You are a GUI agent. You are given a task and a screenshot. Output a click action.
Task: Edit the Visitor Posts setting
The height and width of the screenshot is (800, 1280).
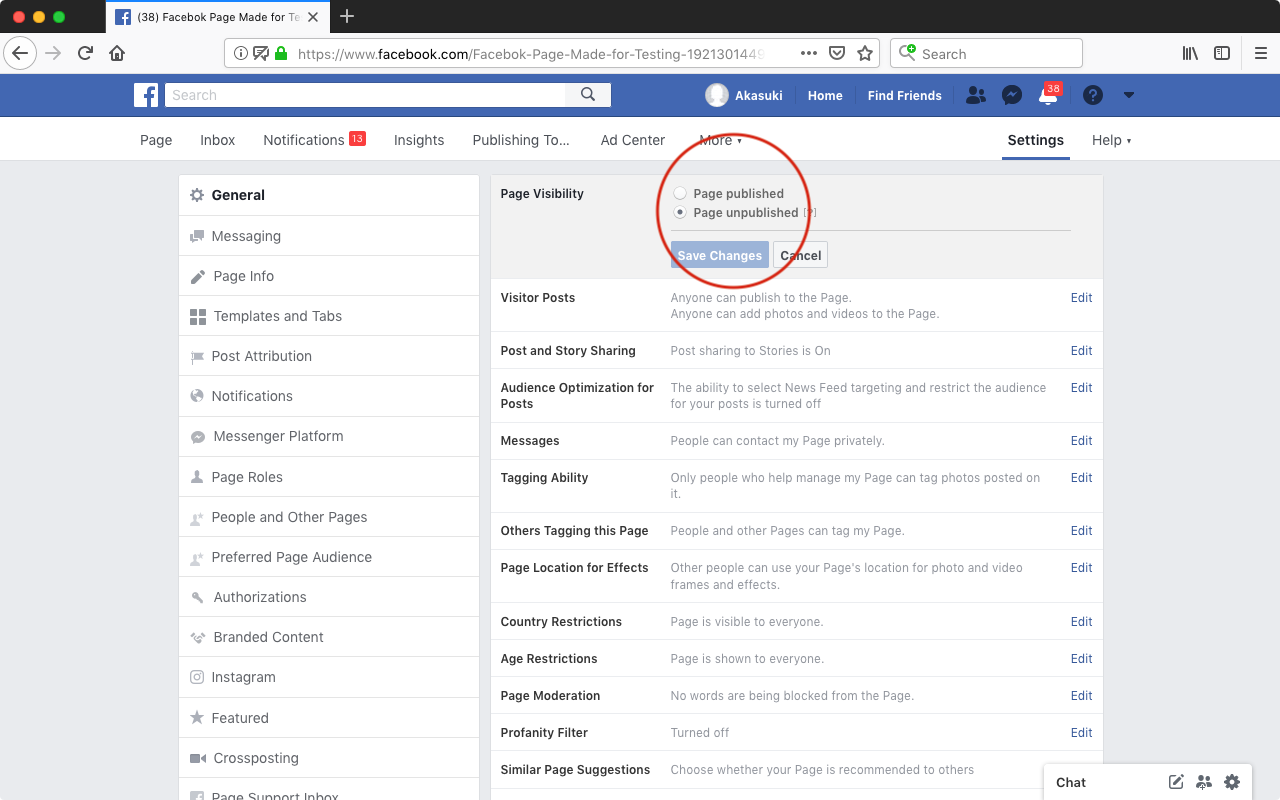[x=1081, y=297]
